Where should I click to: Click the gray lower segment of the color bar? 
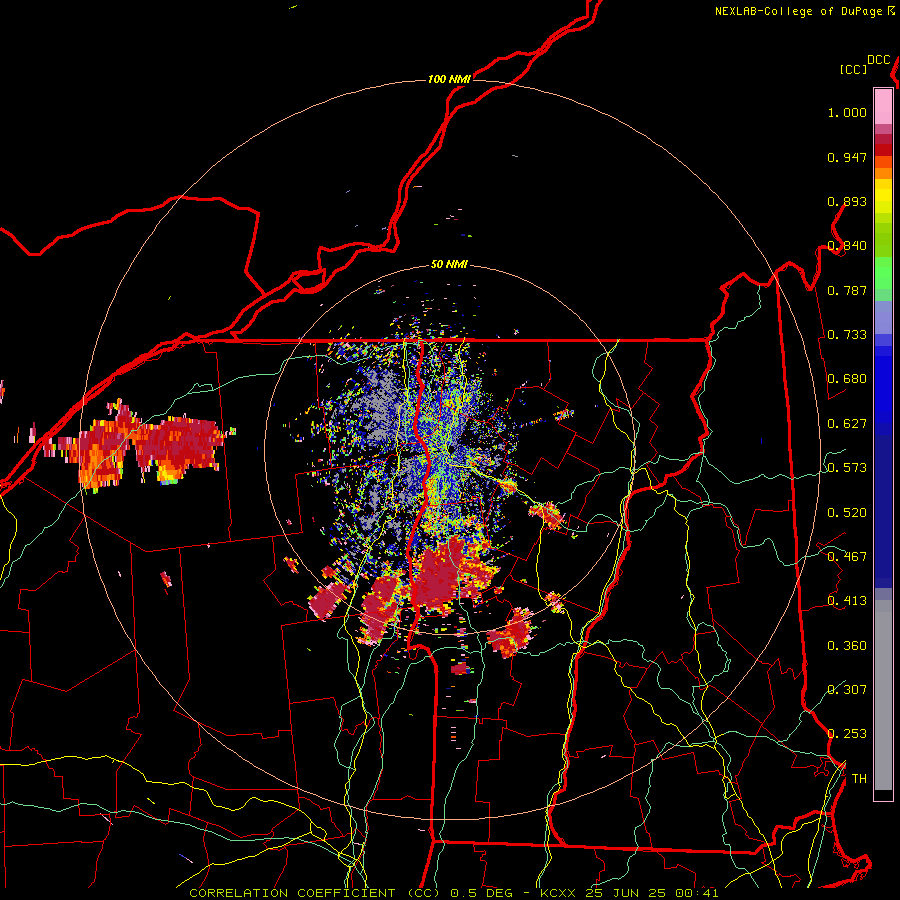click(x=883, y=695)
